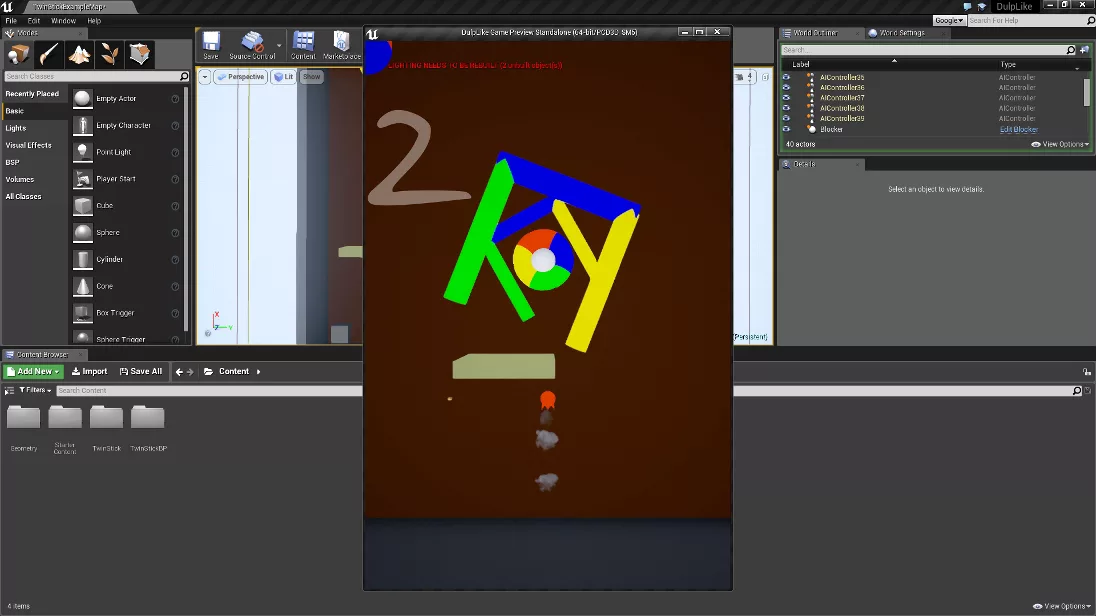The width and height of the screenshot is (1096, 616).
Task: Open the File menu
Action: click(11, 21)
